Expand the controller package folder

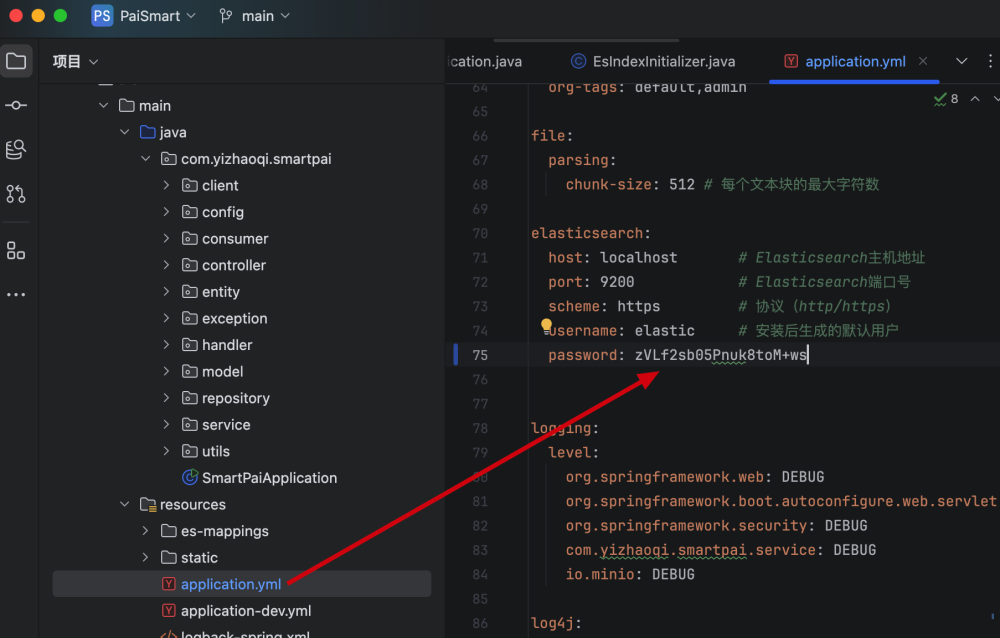pos(167,265)
